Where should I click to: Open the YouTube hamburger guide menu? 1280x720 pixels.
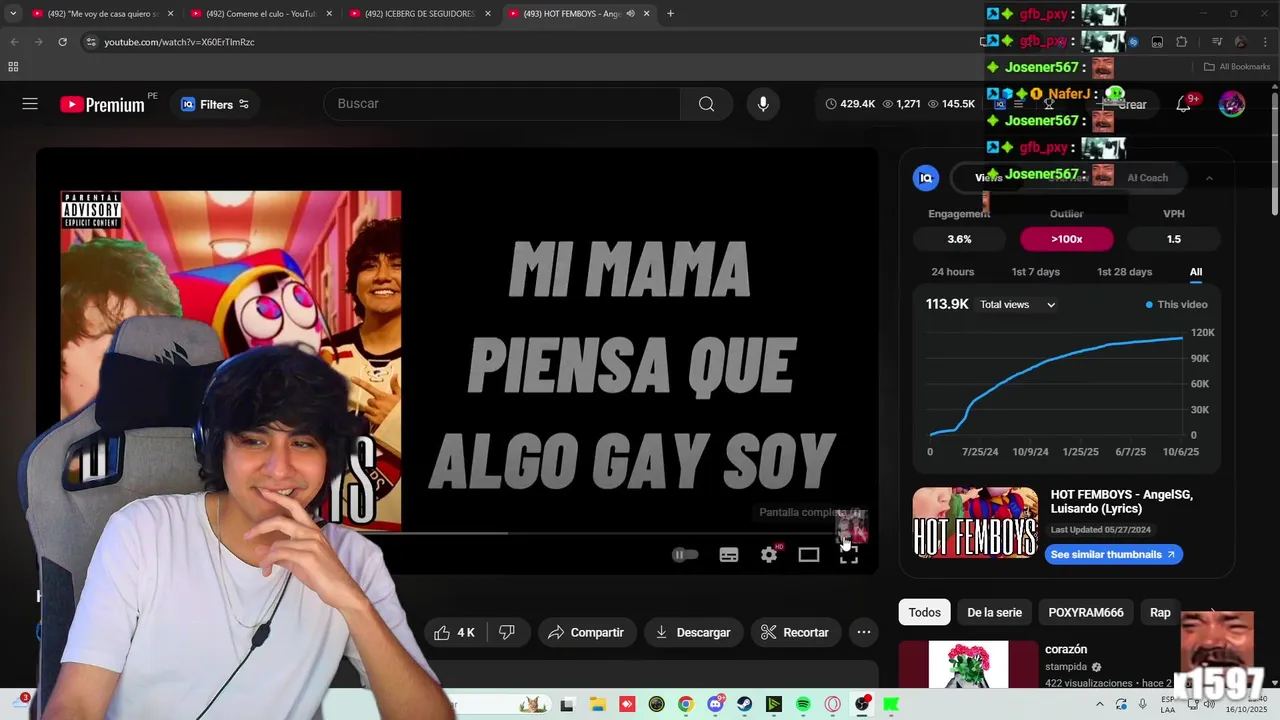click(x=30, y=104)
